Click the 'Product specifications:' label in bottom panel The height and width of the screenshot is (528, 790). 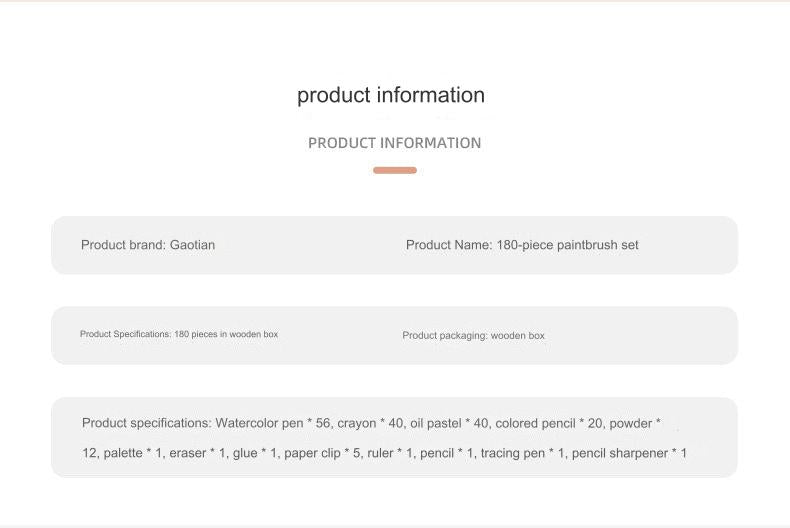(147, 423)
